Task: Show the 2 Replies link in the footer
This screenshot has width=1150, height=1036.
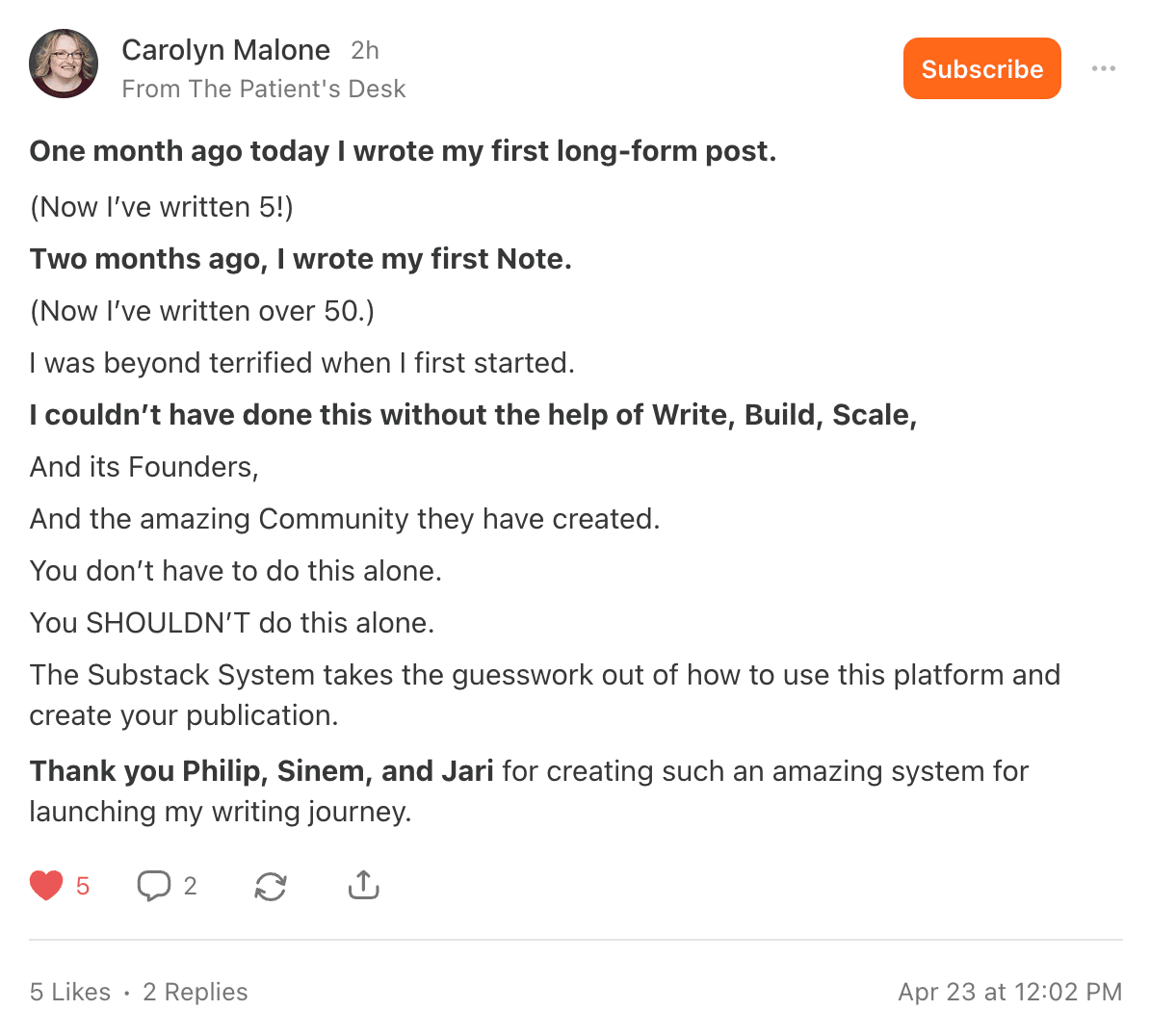Action: [x=196, y=992]
